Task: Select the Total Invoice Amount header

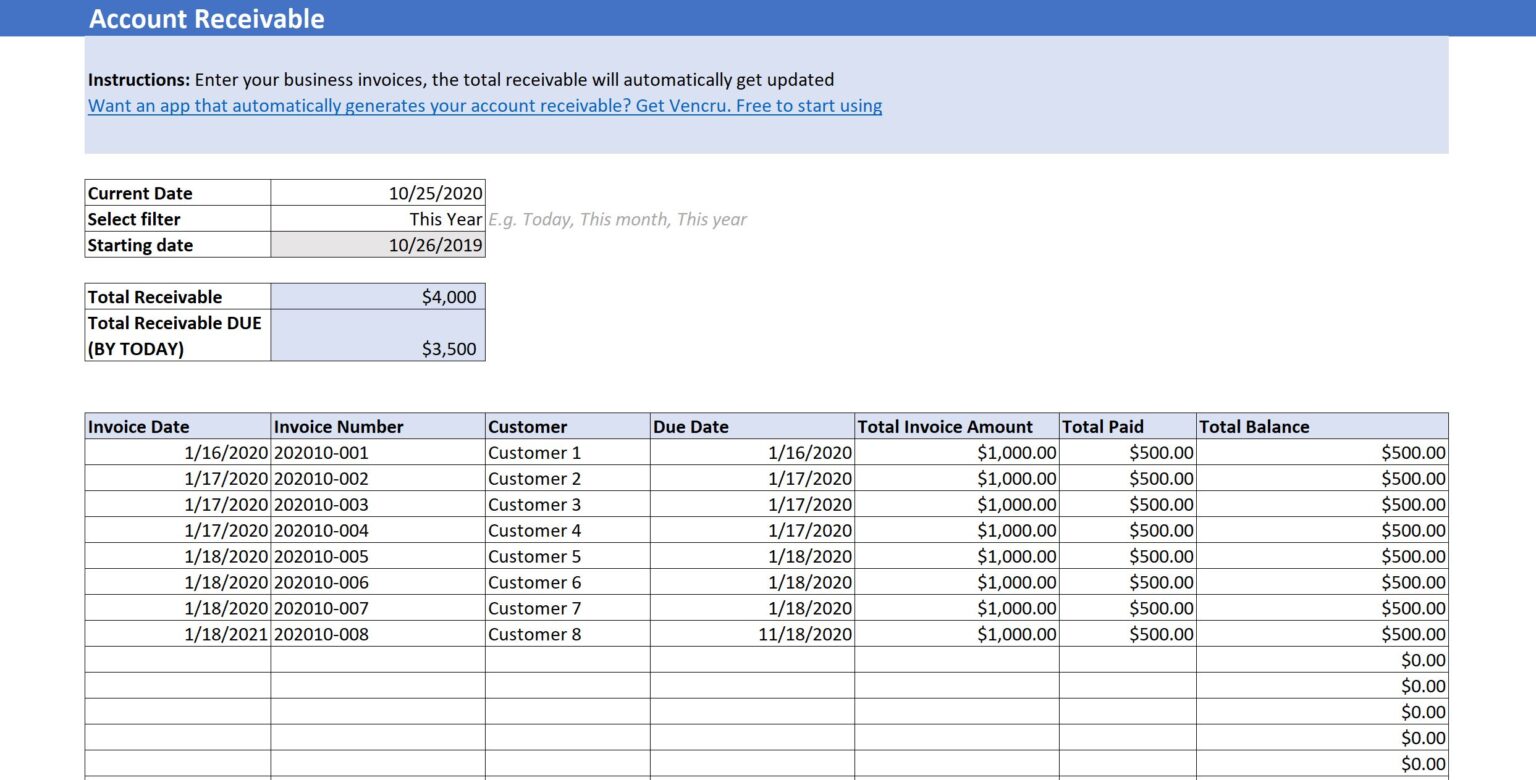Action: [945, 426]
